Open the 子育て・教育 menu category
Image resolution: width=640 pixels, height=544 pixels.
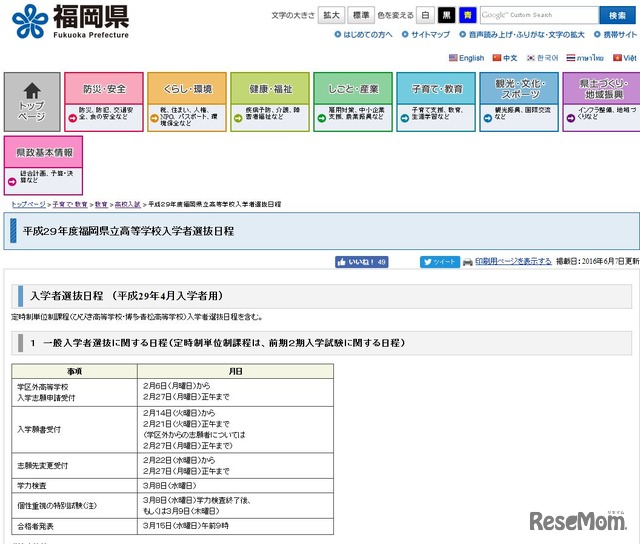[x=436, y=89]
